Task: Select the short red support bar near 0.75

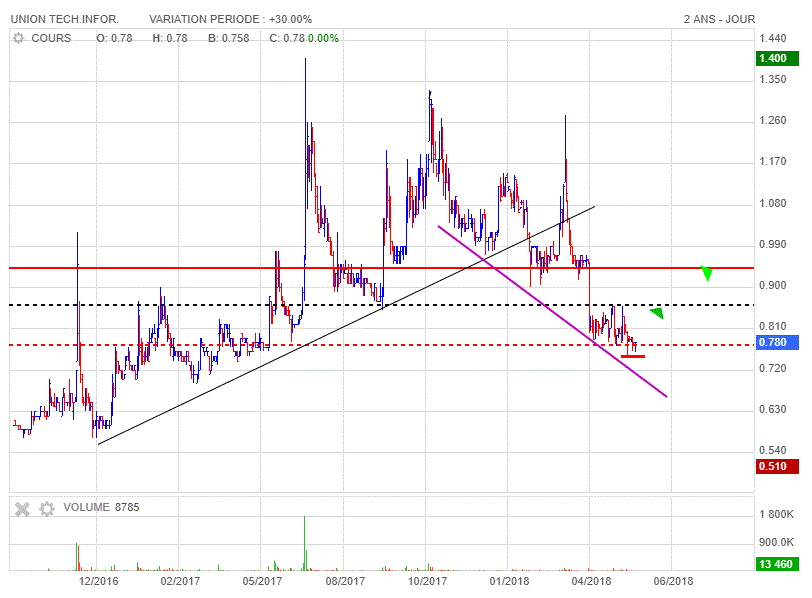Action: point(633,356)
